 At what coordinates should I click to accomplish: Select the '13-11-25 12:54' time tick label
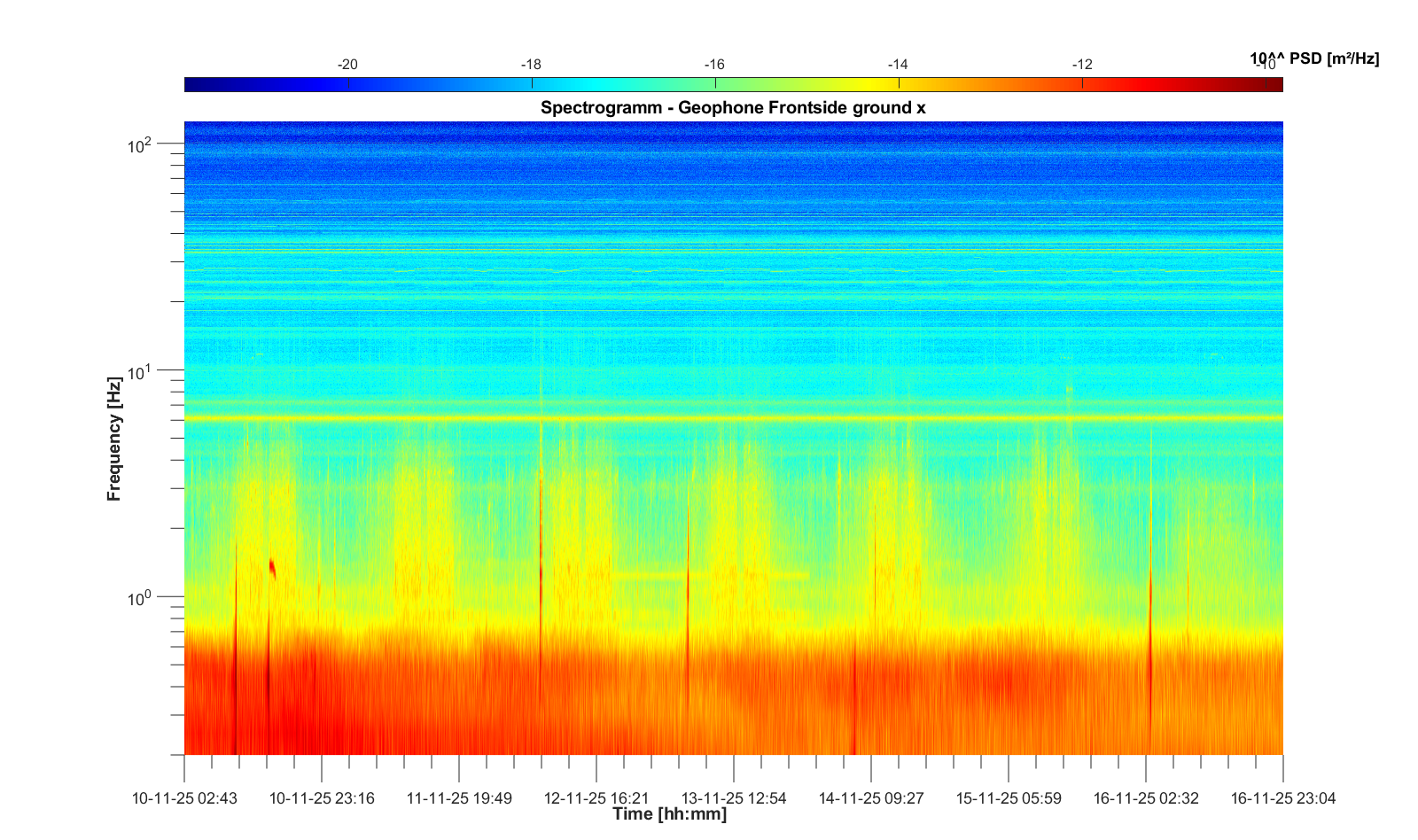coord(734,798)
